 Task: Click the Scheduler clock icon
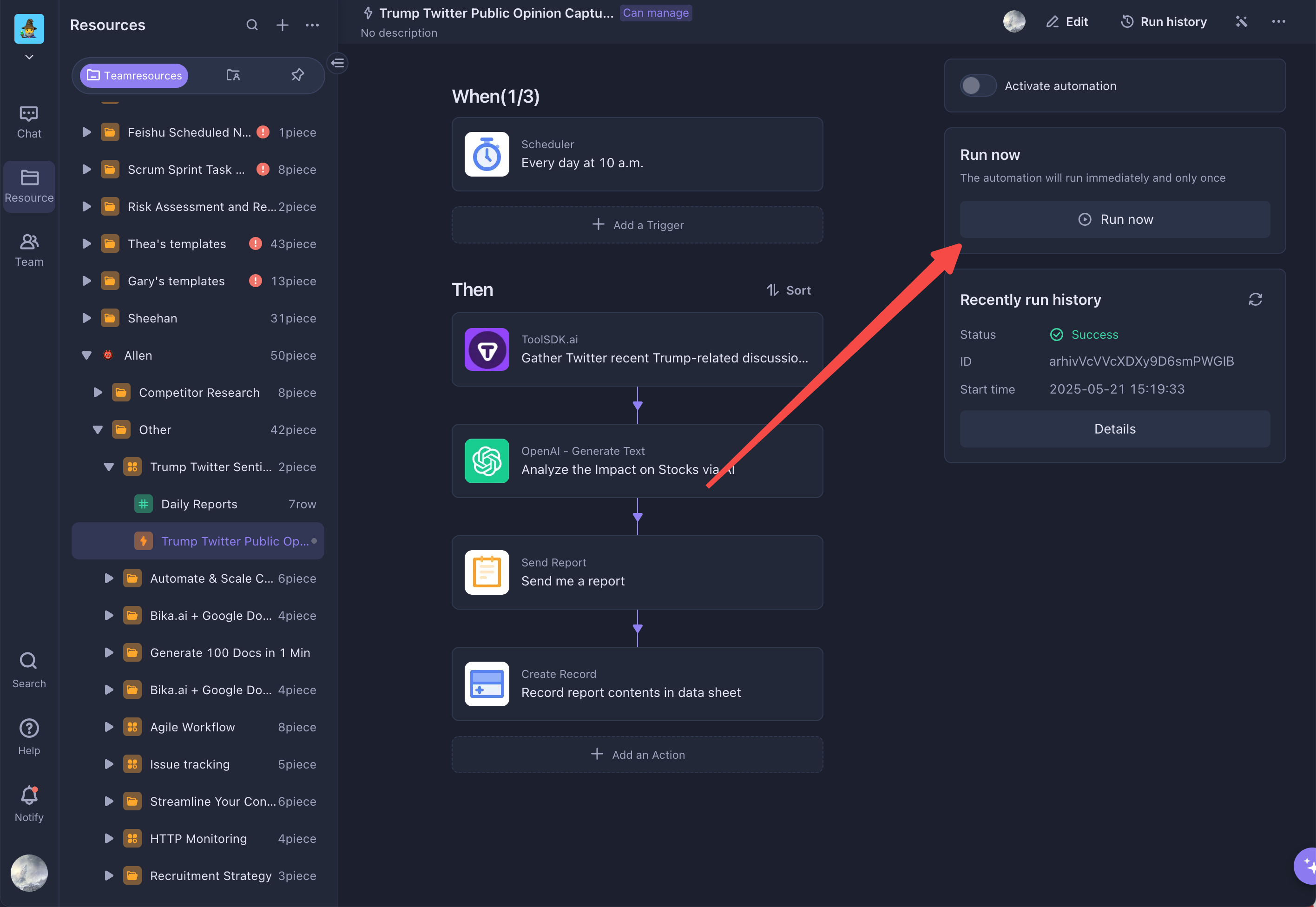point(487,155)
